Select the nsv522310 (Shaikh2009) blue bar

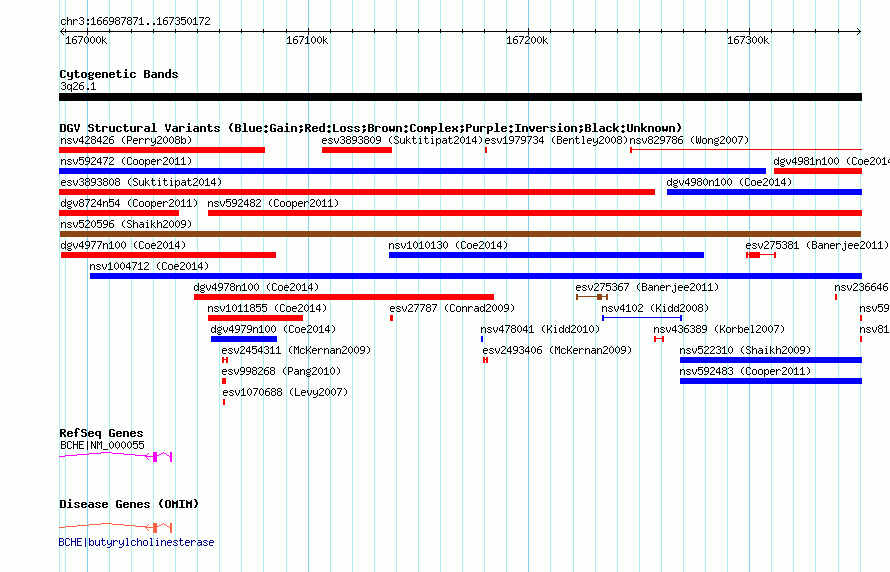point(771,360)
